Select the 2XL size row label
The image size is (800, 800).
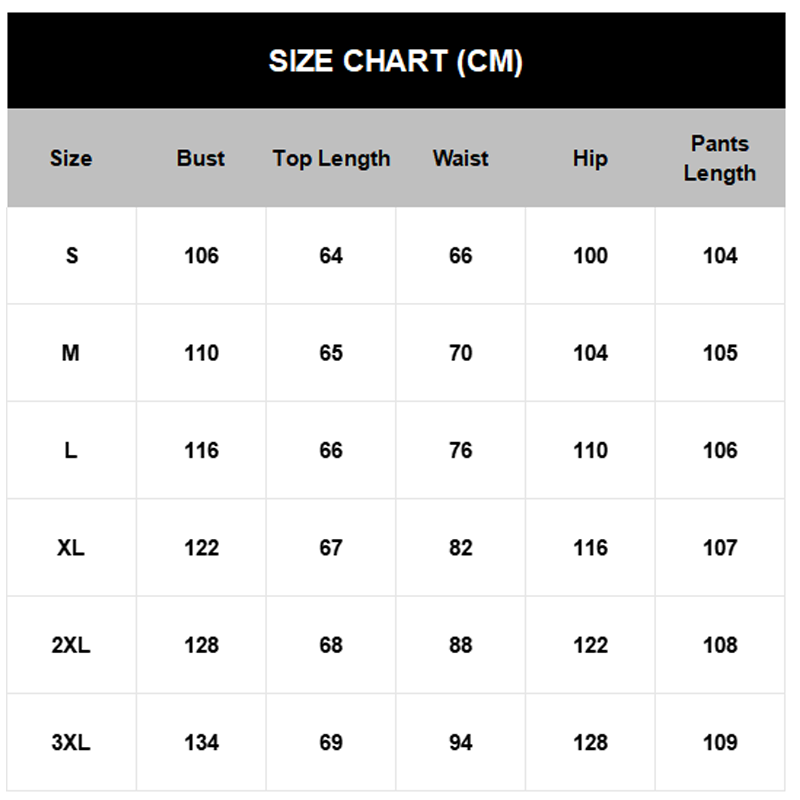click(x=71, y=645)
